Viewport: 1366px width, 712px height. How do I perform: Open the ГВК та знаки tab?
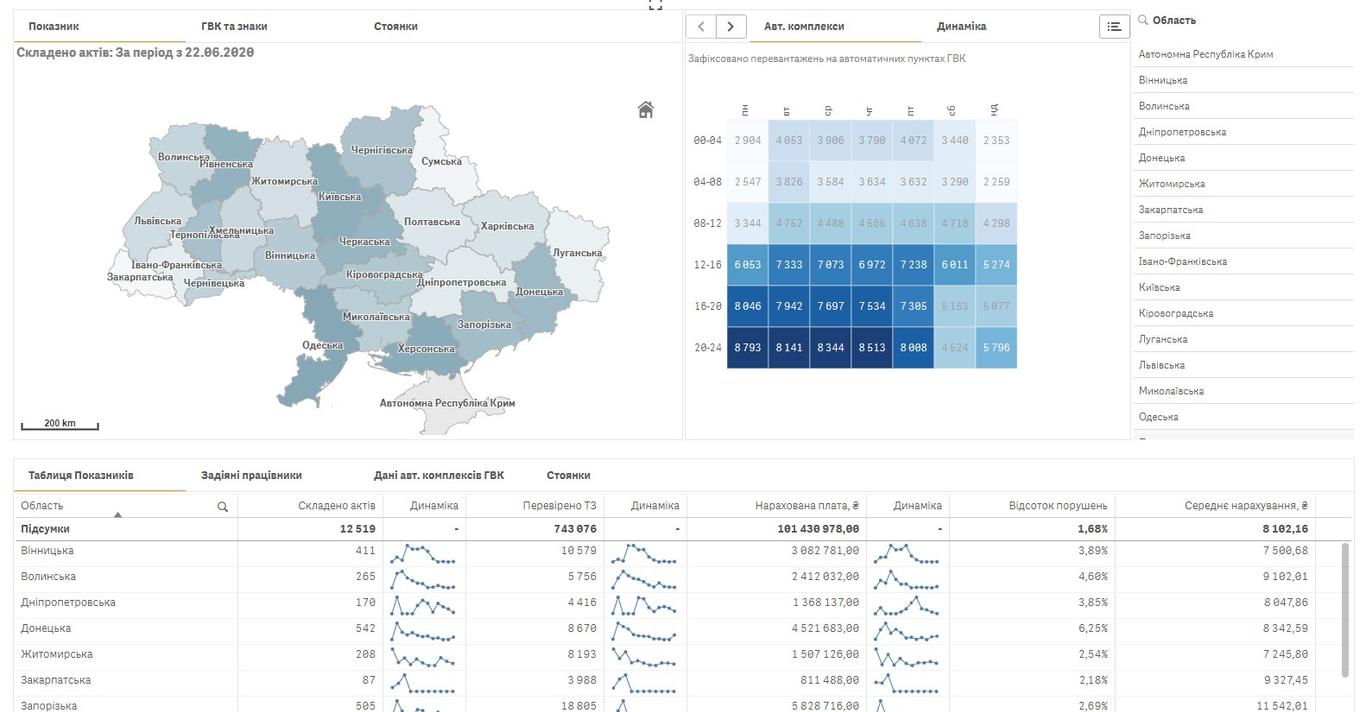click(x=234, y=26)
